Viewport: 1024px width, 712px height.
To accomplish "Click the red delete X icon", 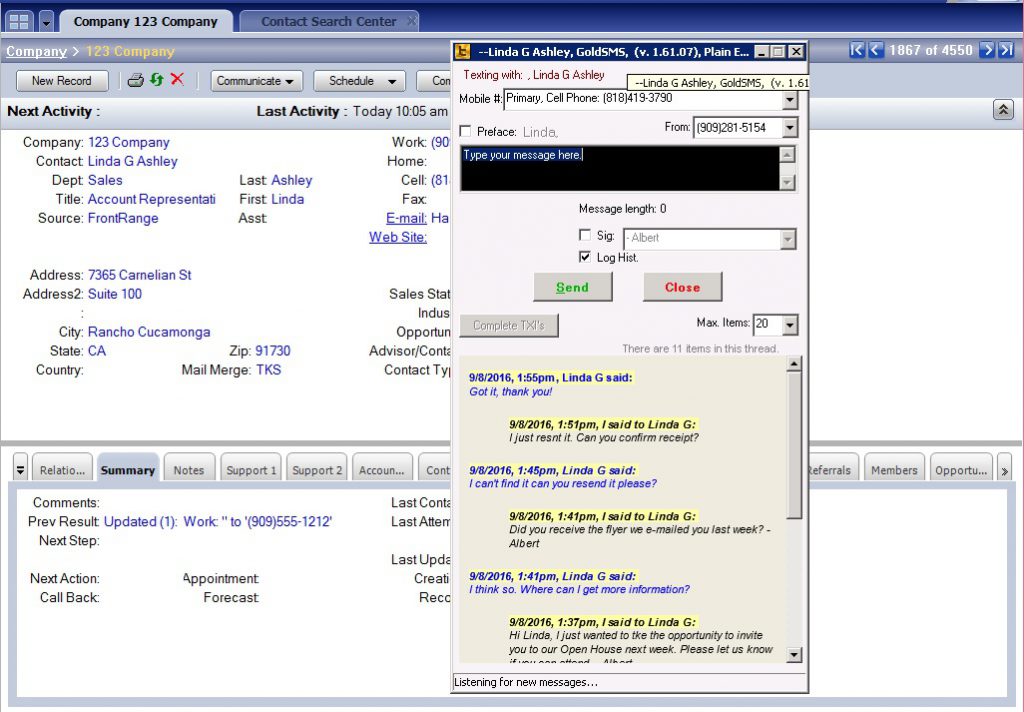I will 177,80.
